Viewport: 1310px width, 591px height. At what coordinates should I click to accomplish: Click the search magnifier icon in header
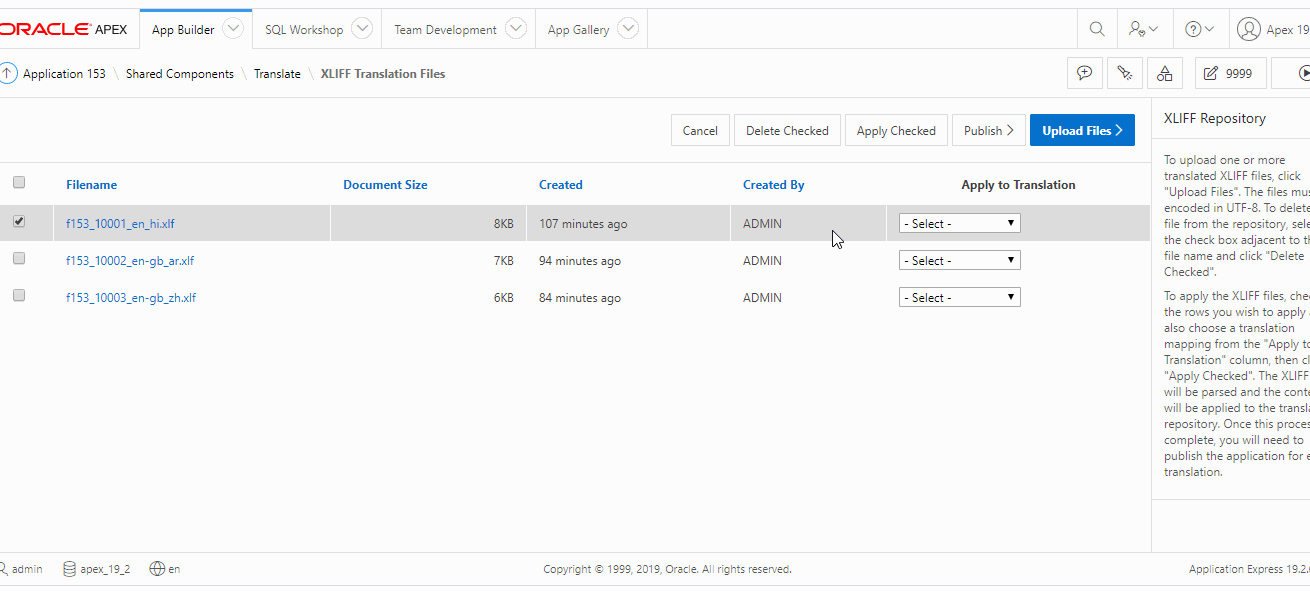point(1097,30)
